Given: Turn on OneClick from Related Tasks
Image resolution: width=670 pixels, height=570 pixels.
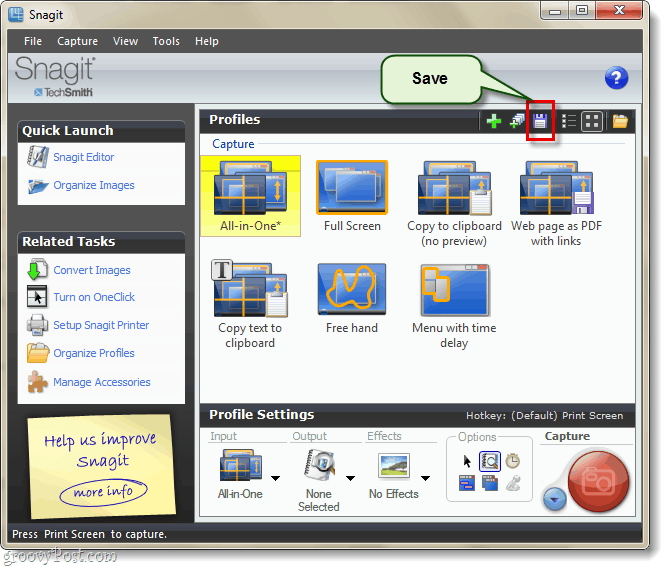Looking at the screenshot, I should tap(94, 297).
